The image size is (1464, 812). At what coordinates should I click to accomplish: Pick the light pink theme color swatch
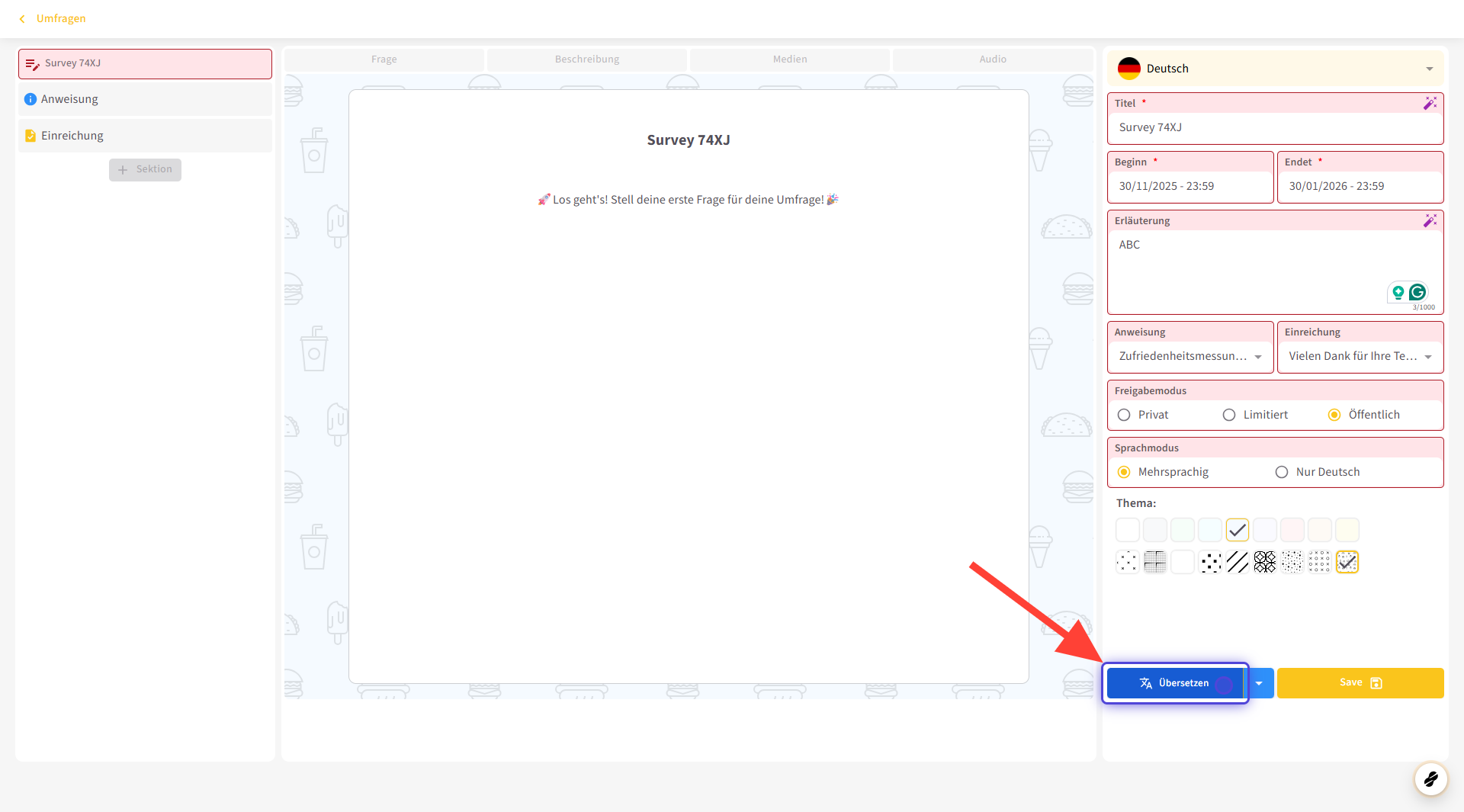pyautogui.click(x=1292, y=530)
